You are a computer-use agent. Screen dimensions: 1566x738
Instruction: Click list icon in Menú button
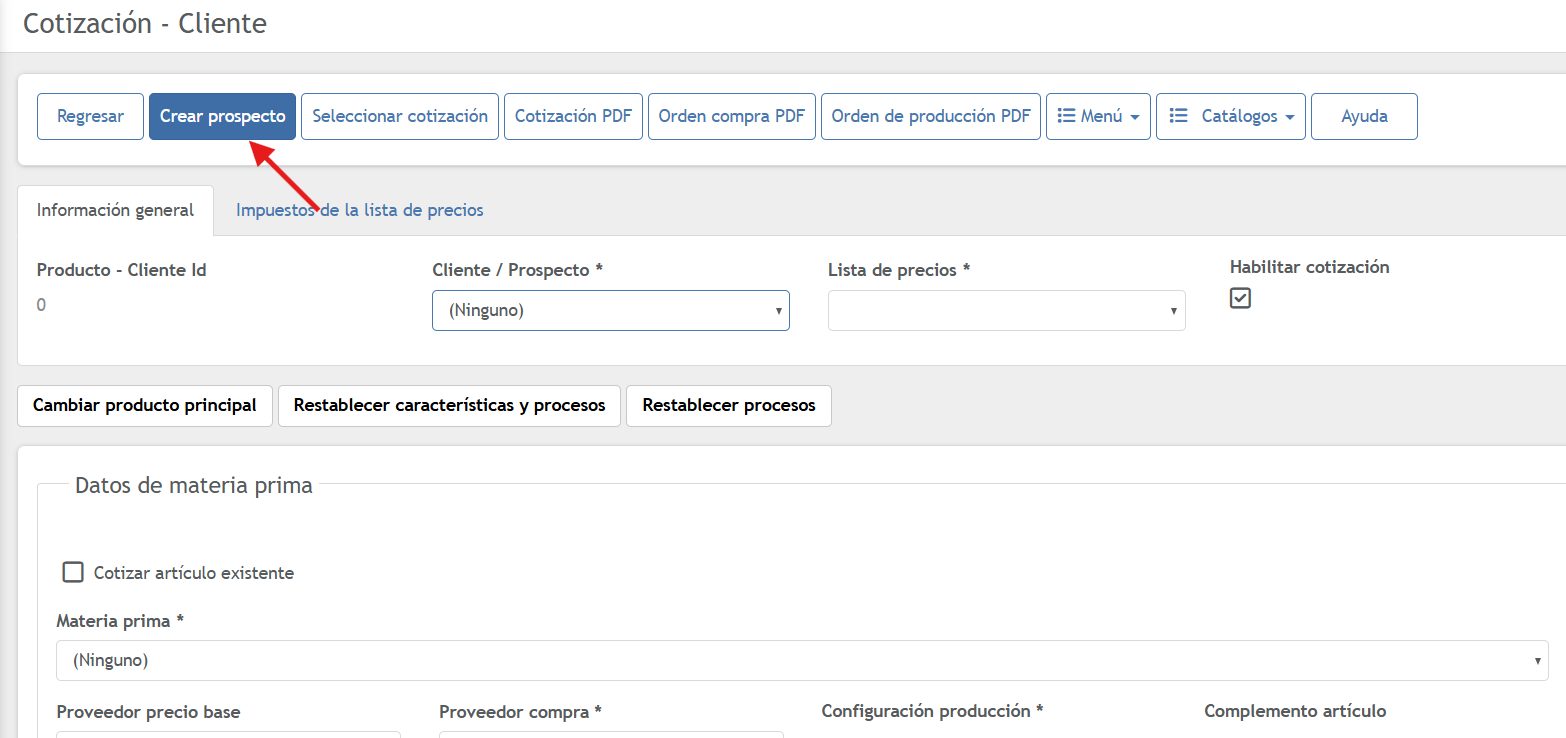pyautogui.click(x=1066, y=116)
